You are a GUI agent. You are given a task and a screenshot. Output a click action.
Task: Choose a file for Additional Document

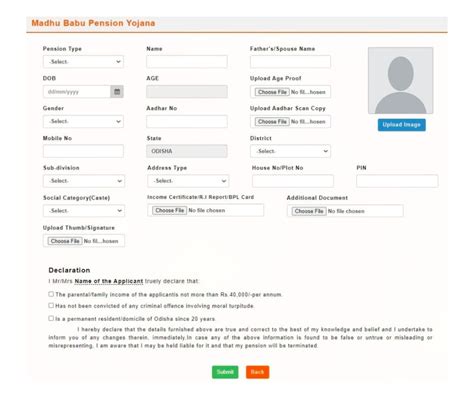tap(309, 211)
